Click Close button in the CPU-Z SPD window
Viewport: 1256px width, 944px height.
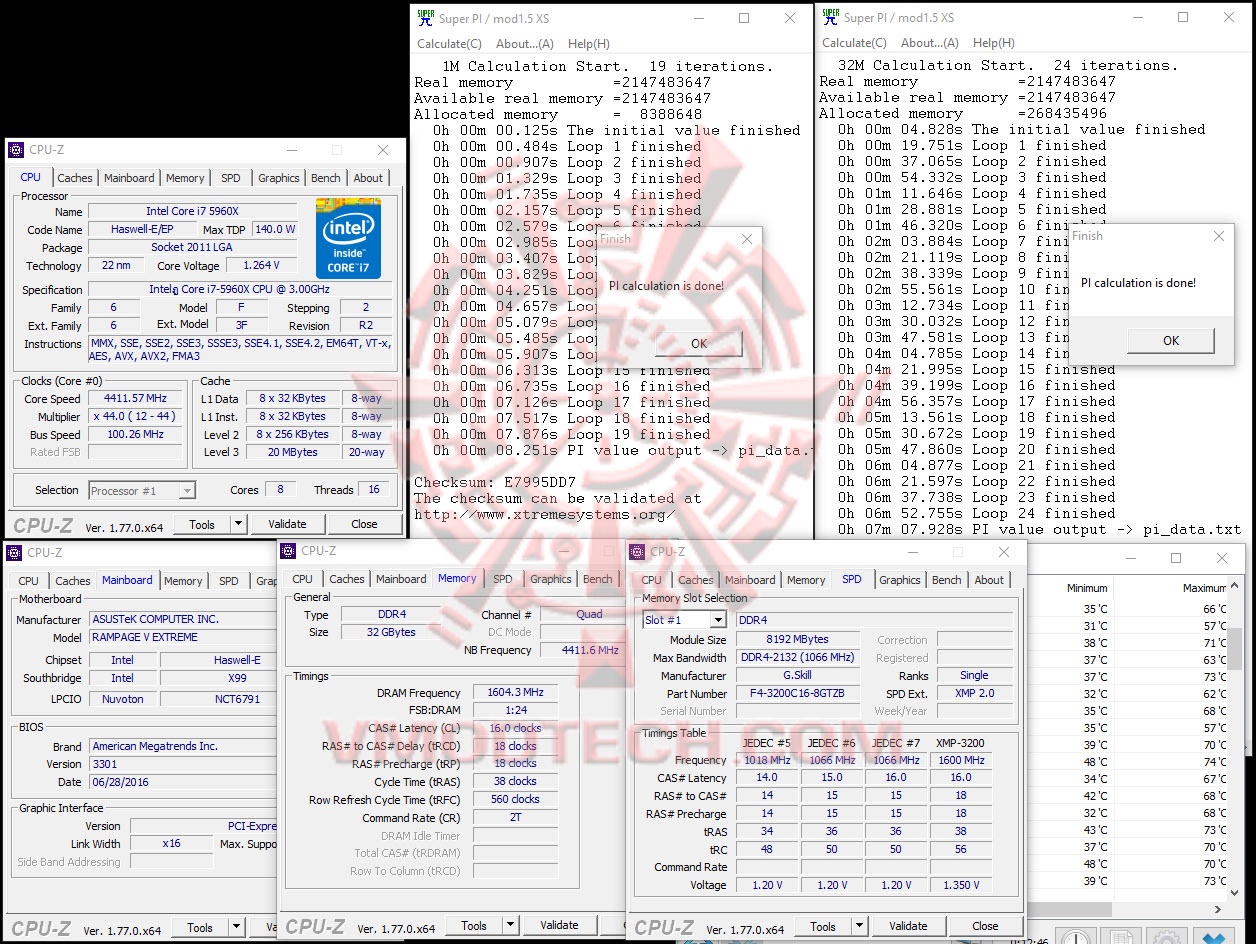[x=985, y=926]
